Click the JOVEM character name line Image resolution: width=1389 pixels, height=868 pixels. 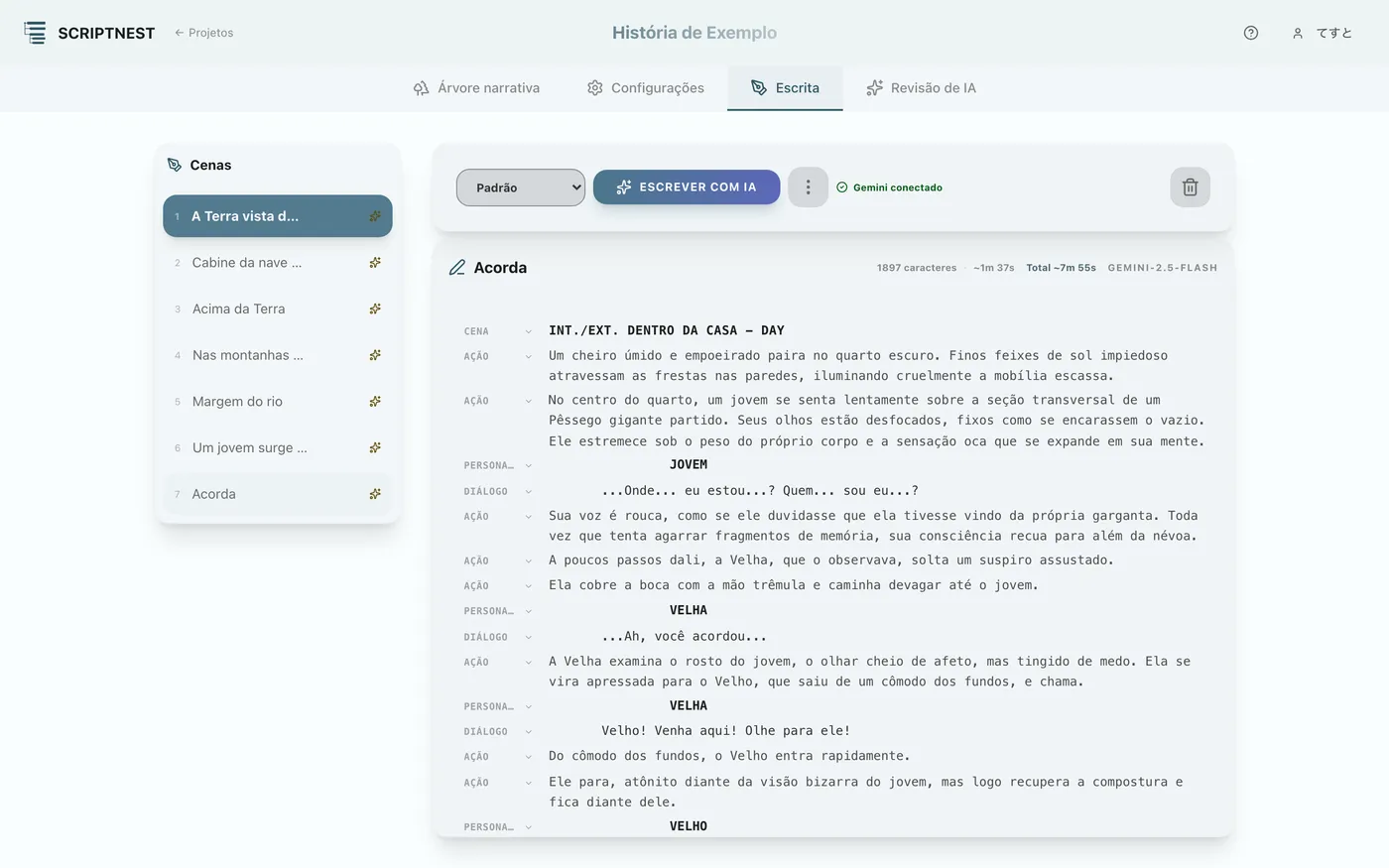[x=689, y=464]
